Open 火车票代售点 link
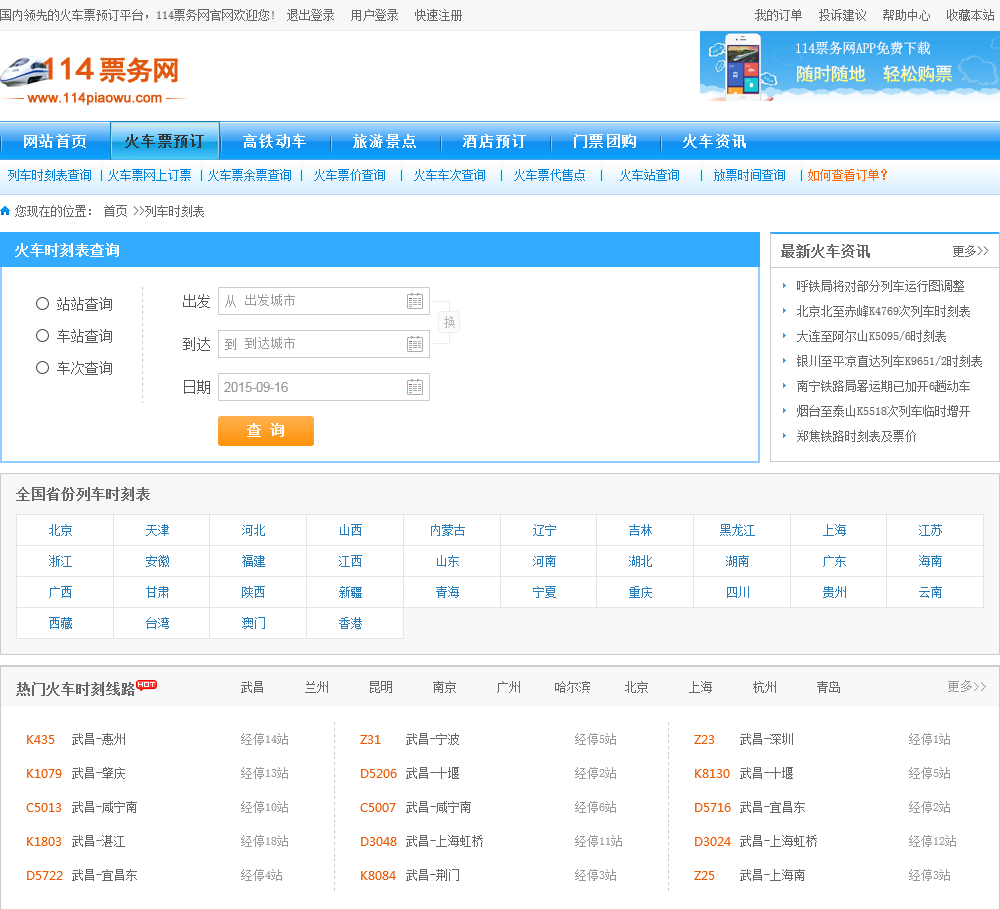 (550, 175)
